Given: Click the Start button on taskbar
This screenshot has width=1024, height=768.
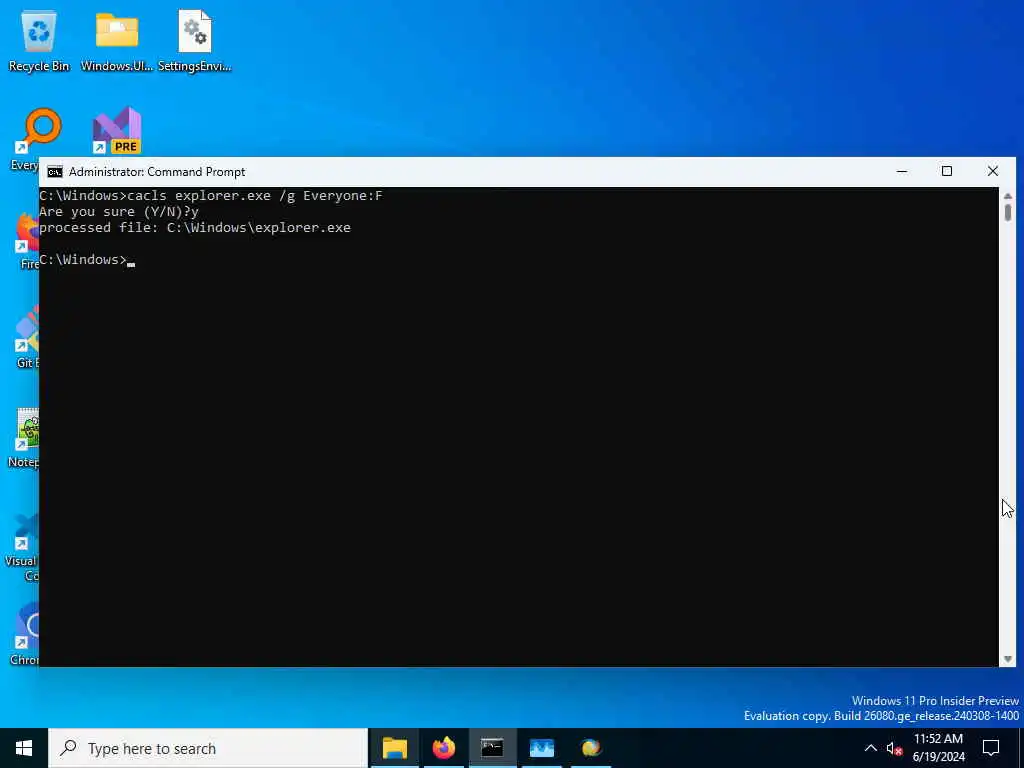Looking at the screenshot, I should pyautogui.click(x=24, y=748).
